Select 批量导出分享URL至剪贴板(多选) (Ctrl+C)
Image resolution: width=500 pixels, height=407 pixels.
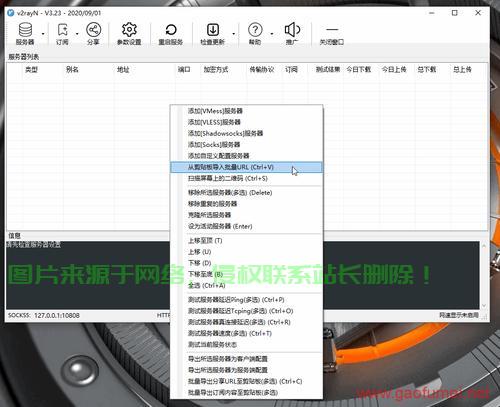point(246,381)
